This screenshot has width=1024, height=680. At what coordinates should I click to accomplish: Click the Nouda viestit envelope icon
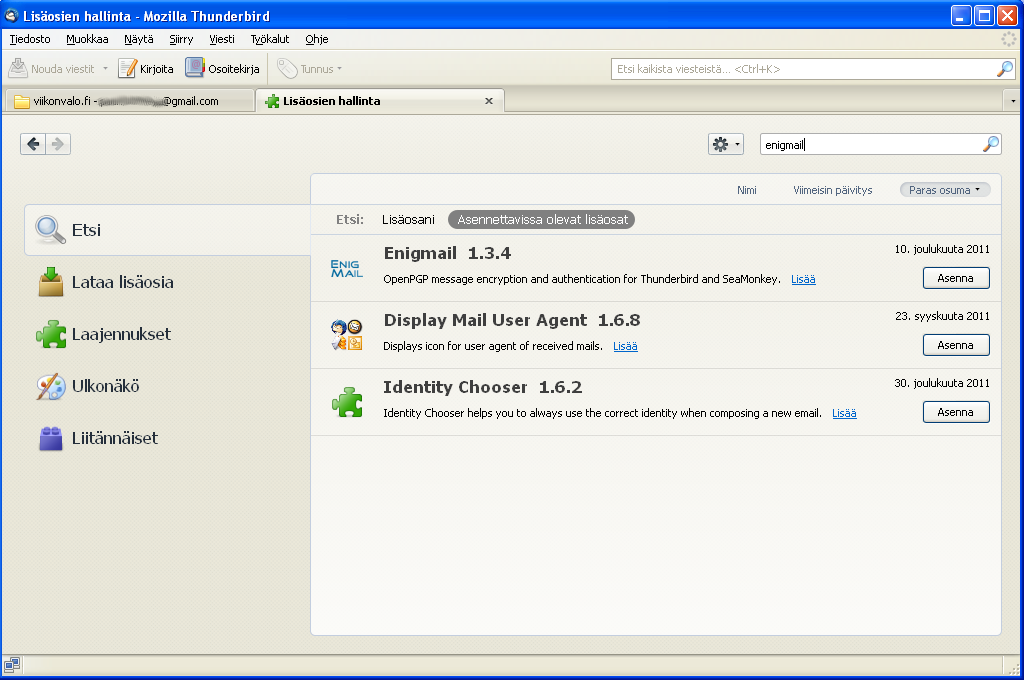pyautogui.click(x=18, y=68)
